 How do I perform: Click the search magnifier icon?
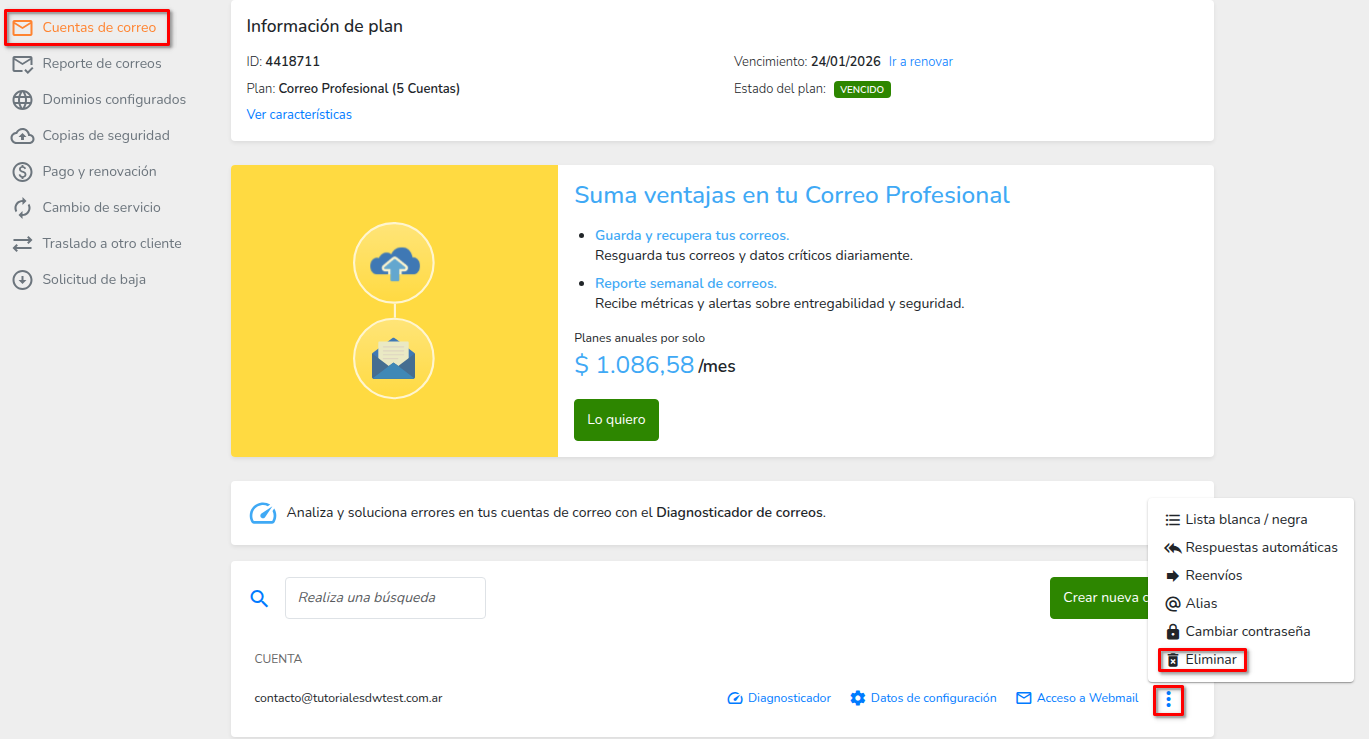tap(259, 598)
